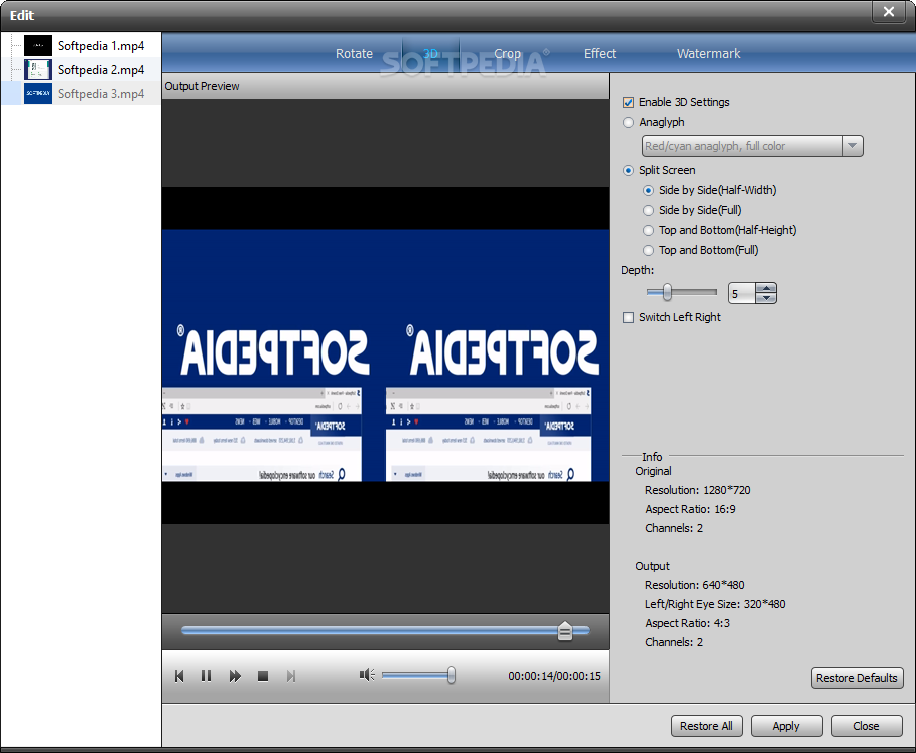Click the Close button

click(x=866, y=726)
